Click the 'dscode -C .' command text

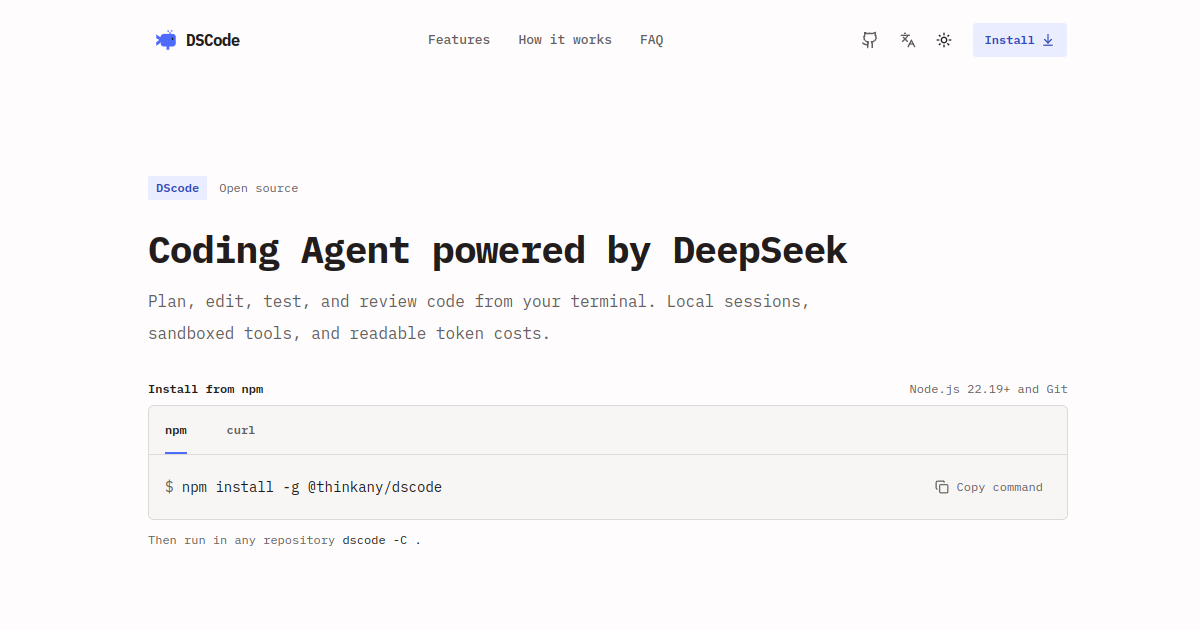[382, 540]
